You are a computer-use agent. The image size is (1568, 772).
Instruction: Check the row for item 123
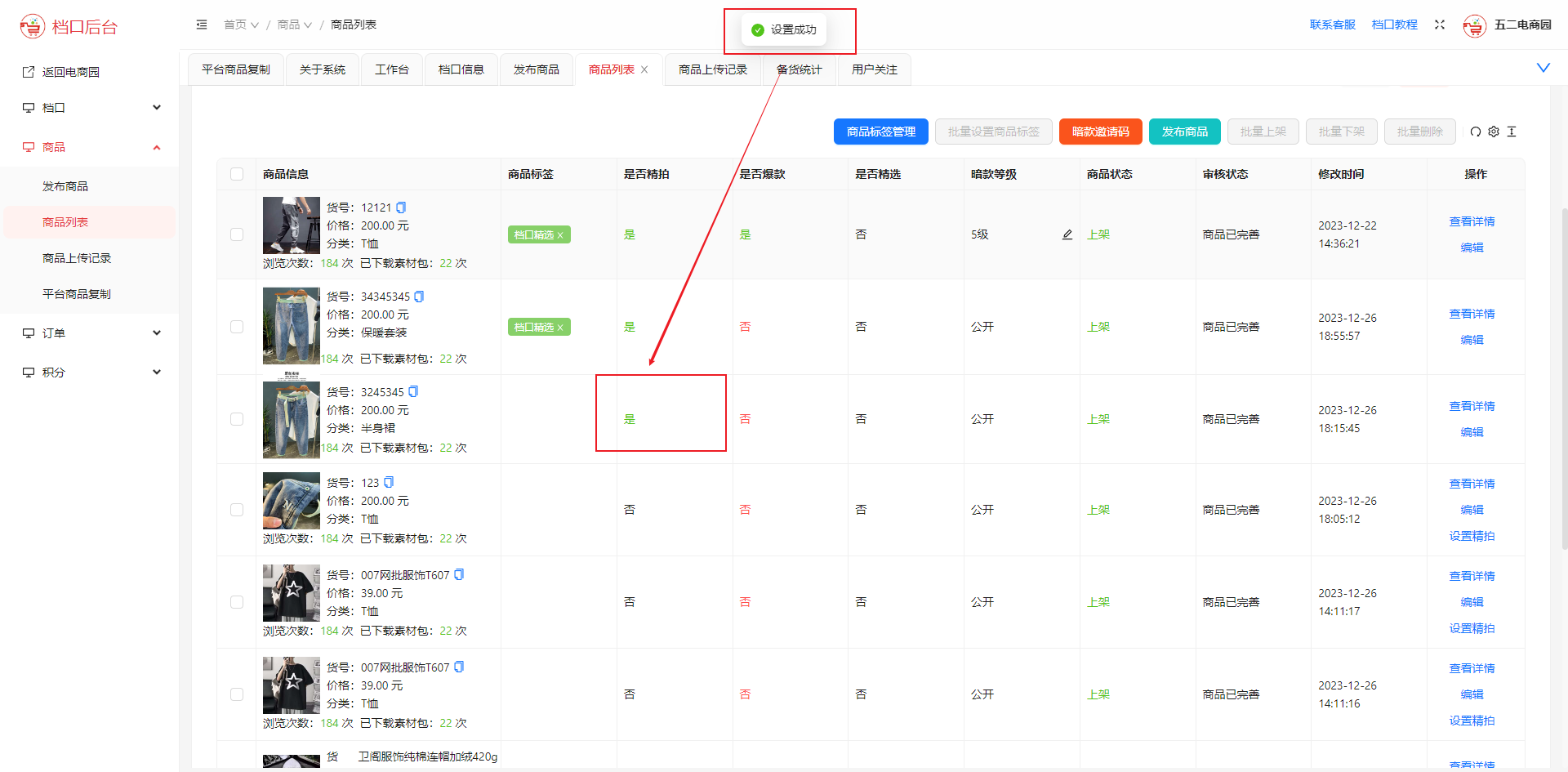pyautogui.click(x=237, y=510)
